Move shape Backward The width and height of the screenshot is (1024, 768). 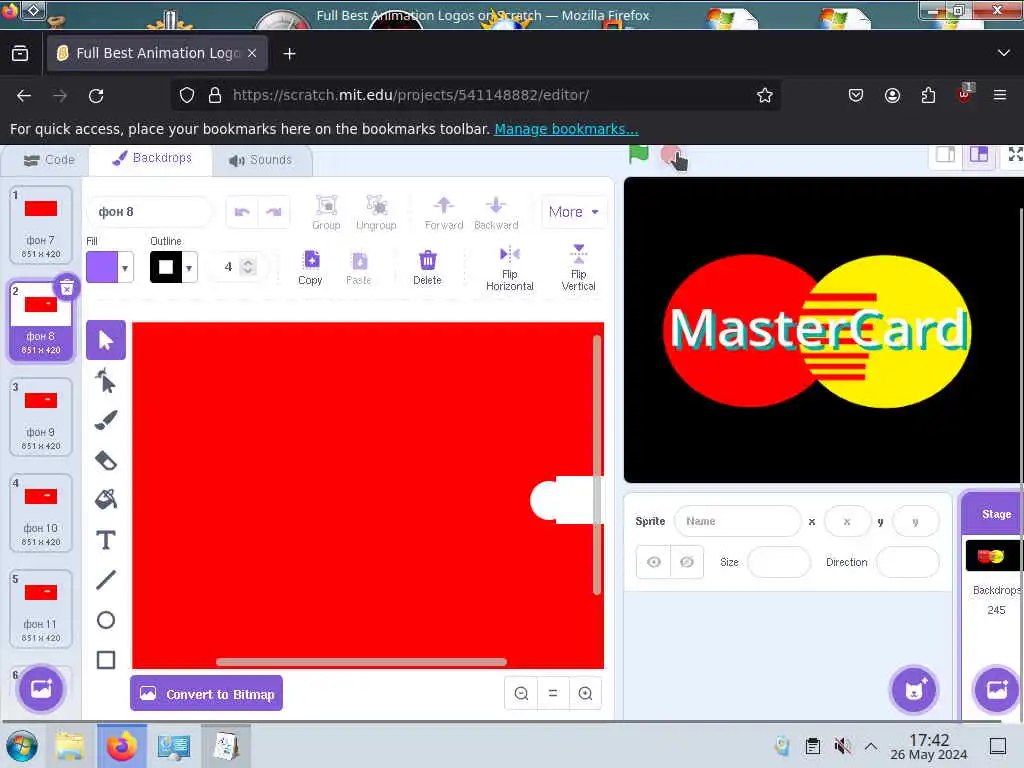(x=496, y=213)
